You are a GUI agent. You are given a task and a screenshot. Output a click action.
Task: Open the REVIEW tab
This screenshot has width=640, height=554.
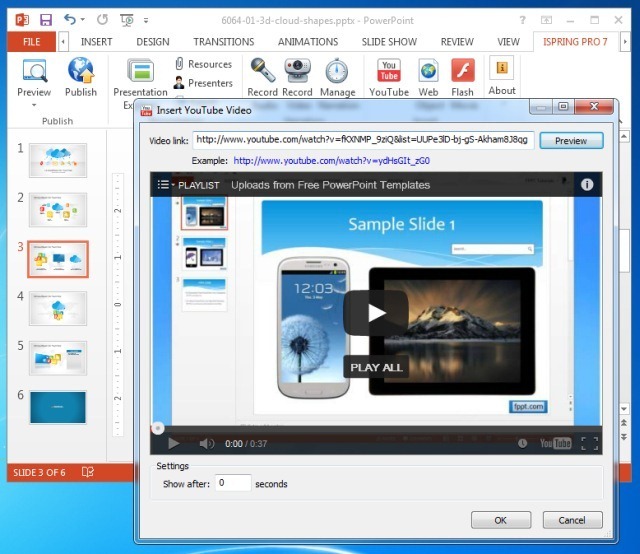point(457,42)
